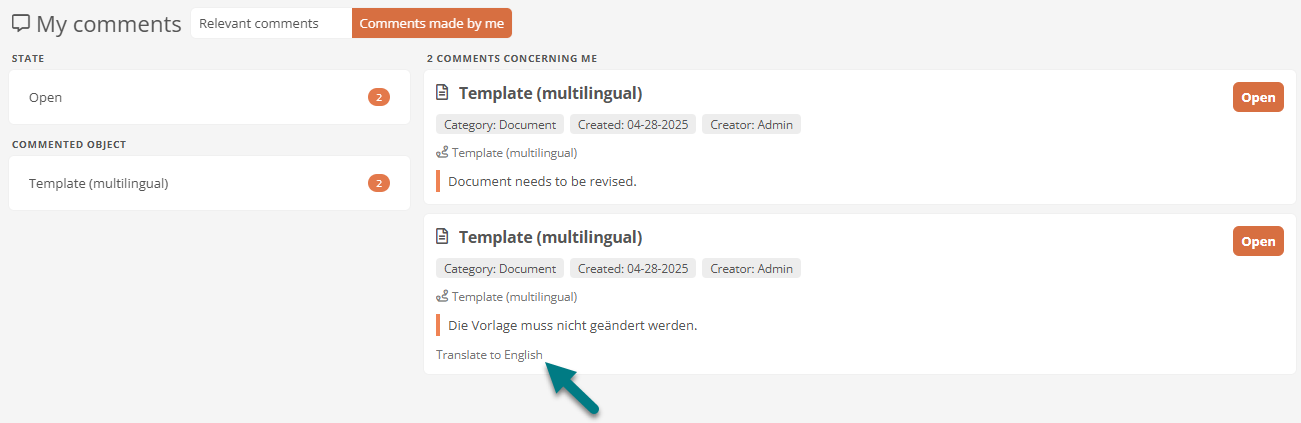Click the count badge beside Template (multilingual) filter
Image resolution: width=1301 pixels, height=423 pixels.
[x=379, y=183]
